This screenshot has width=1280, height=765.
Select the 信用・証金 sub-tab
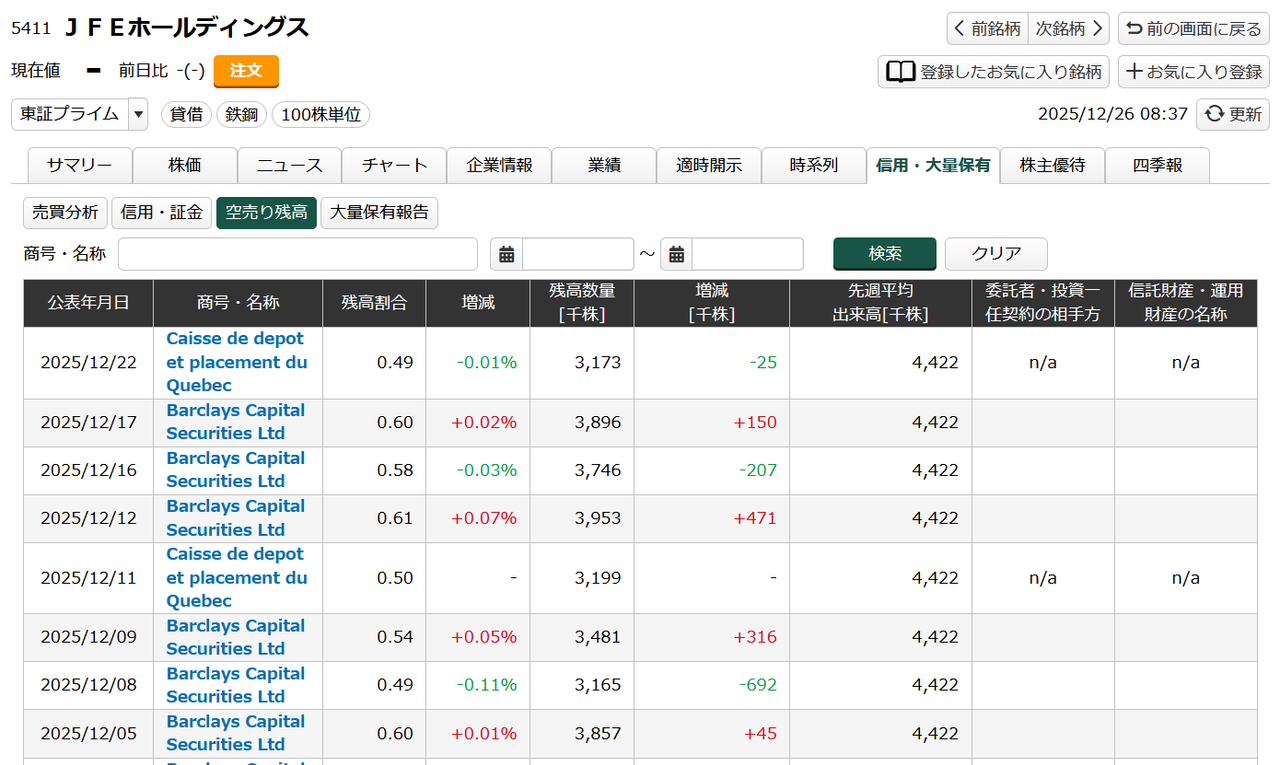pos(162,212)
